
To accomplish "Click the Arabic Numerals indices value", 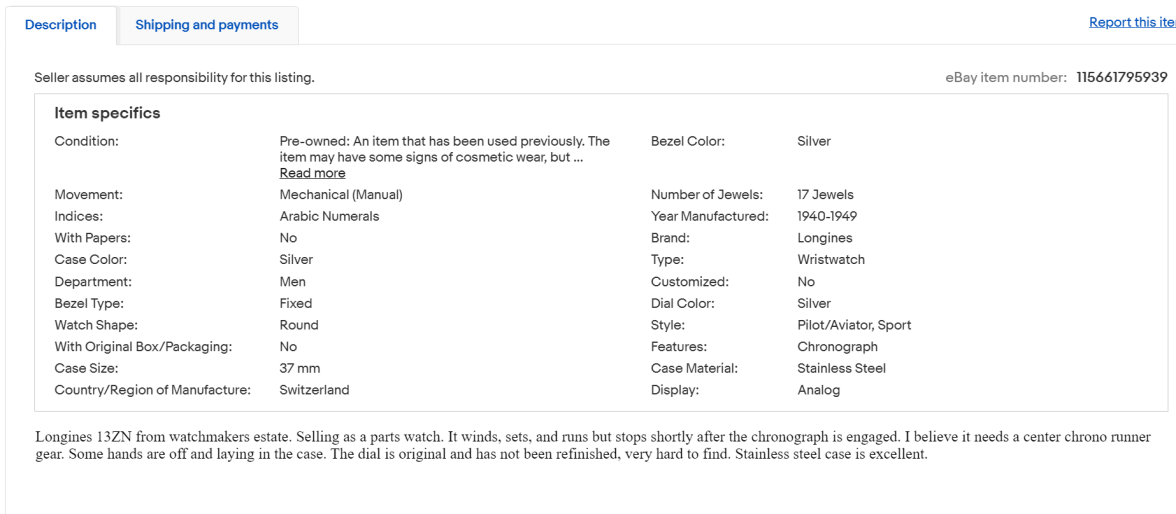I will coord(329,216).
